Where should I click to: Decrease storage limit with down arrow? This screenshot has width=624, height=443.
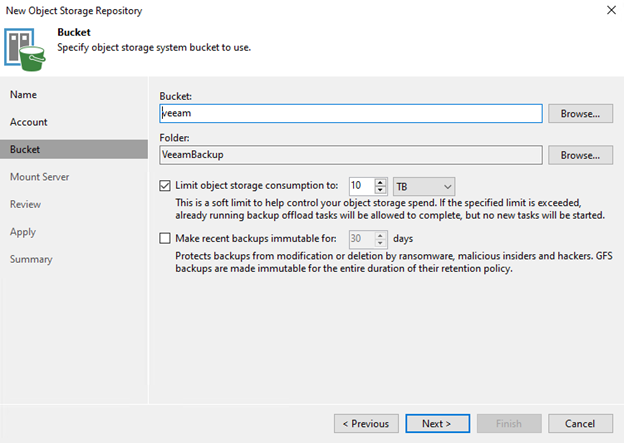pos(380,190)
